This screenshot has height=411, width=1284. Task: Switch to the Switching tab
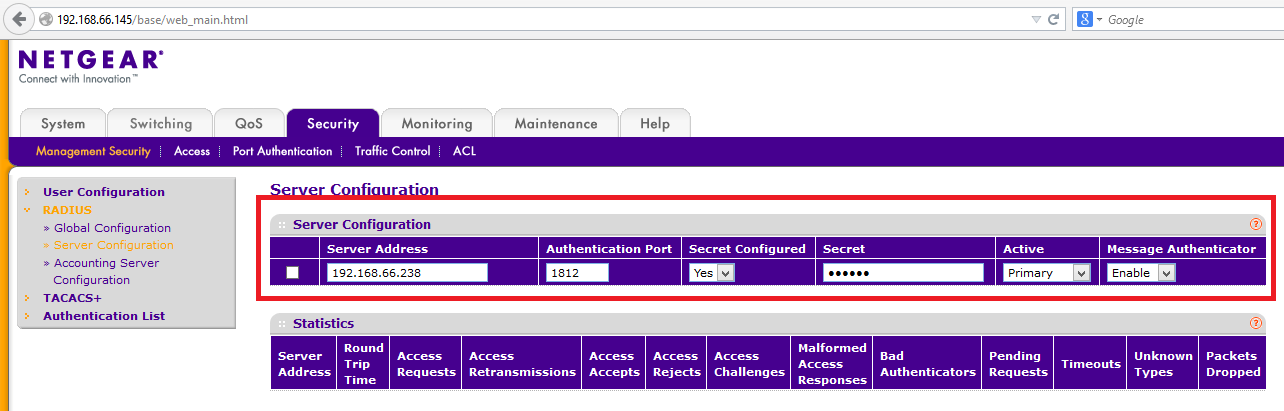pos(160,124)
